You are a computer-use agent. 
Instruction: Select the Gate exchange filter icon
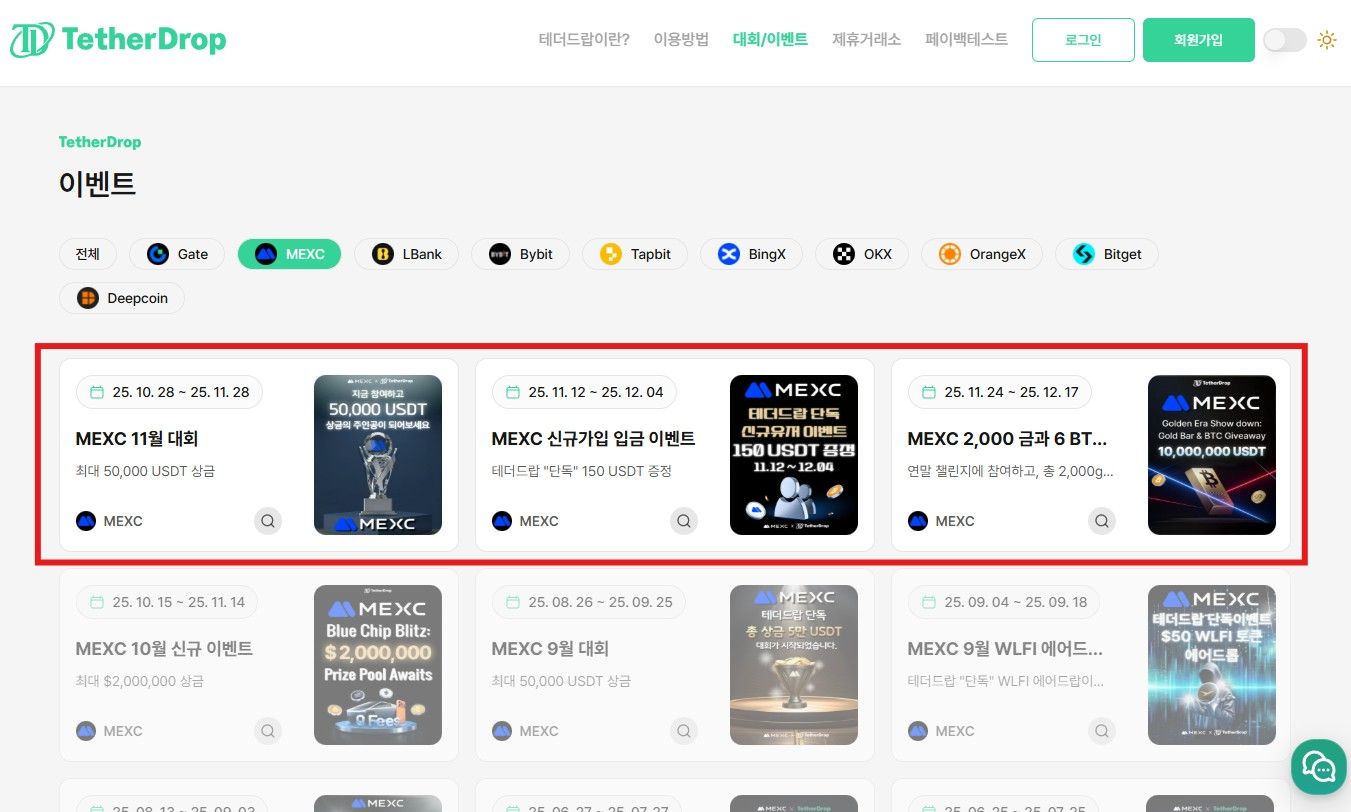(x=158, y=254)
